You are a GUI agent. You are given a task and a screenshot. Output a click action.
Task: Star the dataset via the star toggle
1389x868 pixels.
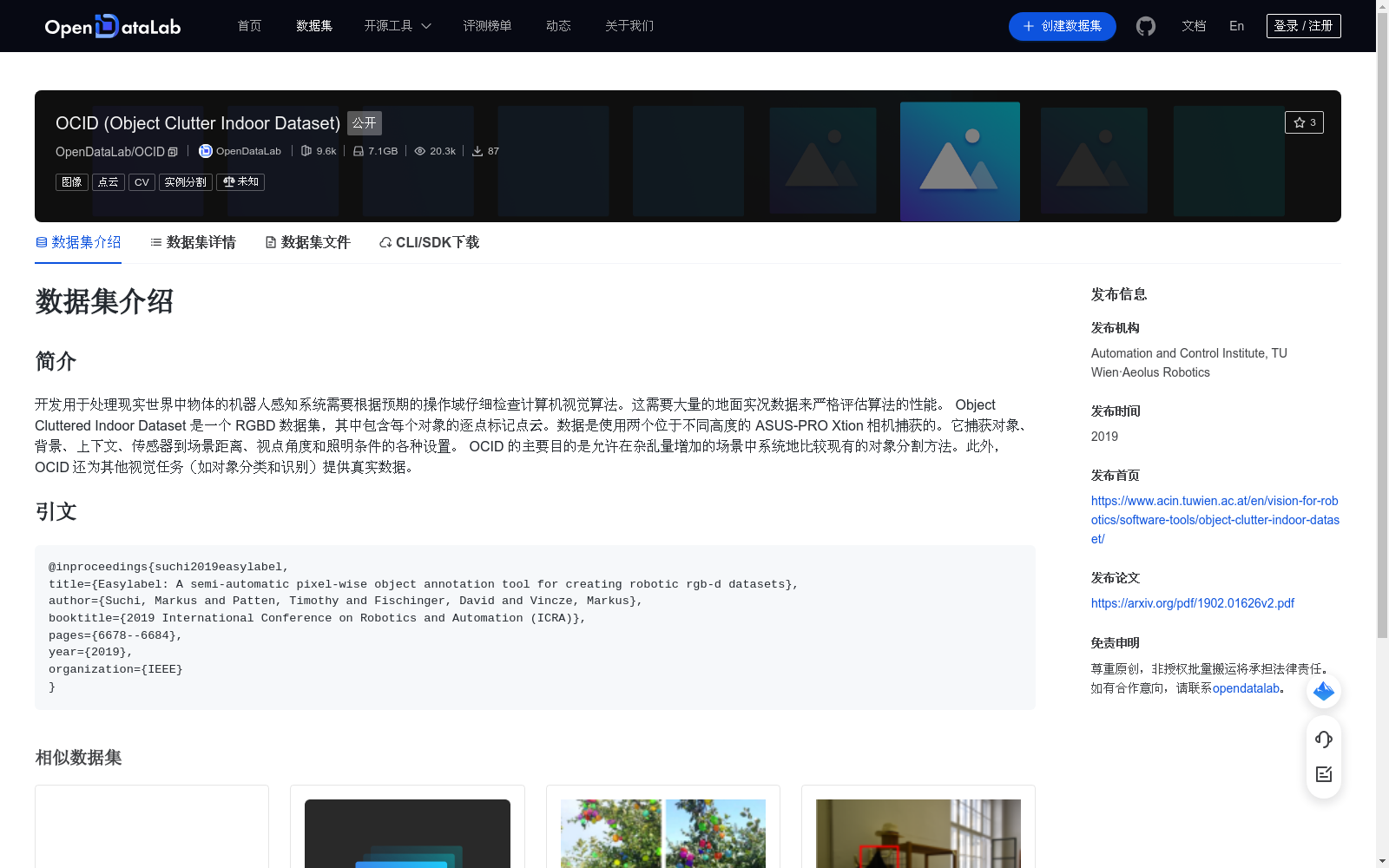coord(1304,122)
